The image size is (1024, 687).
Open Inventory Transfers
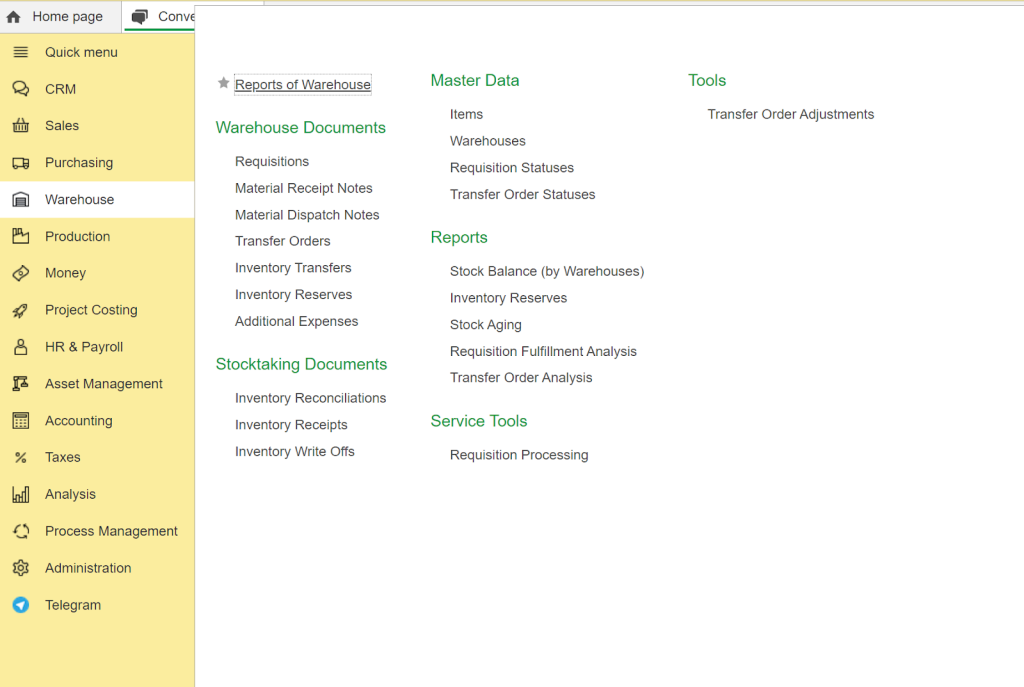tap(293, 268)
